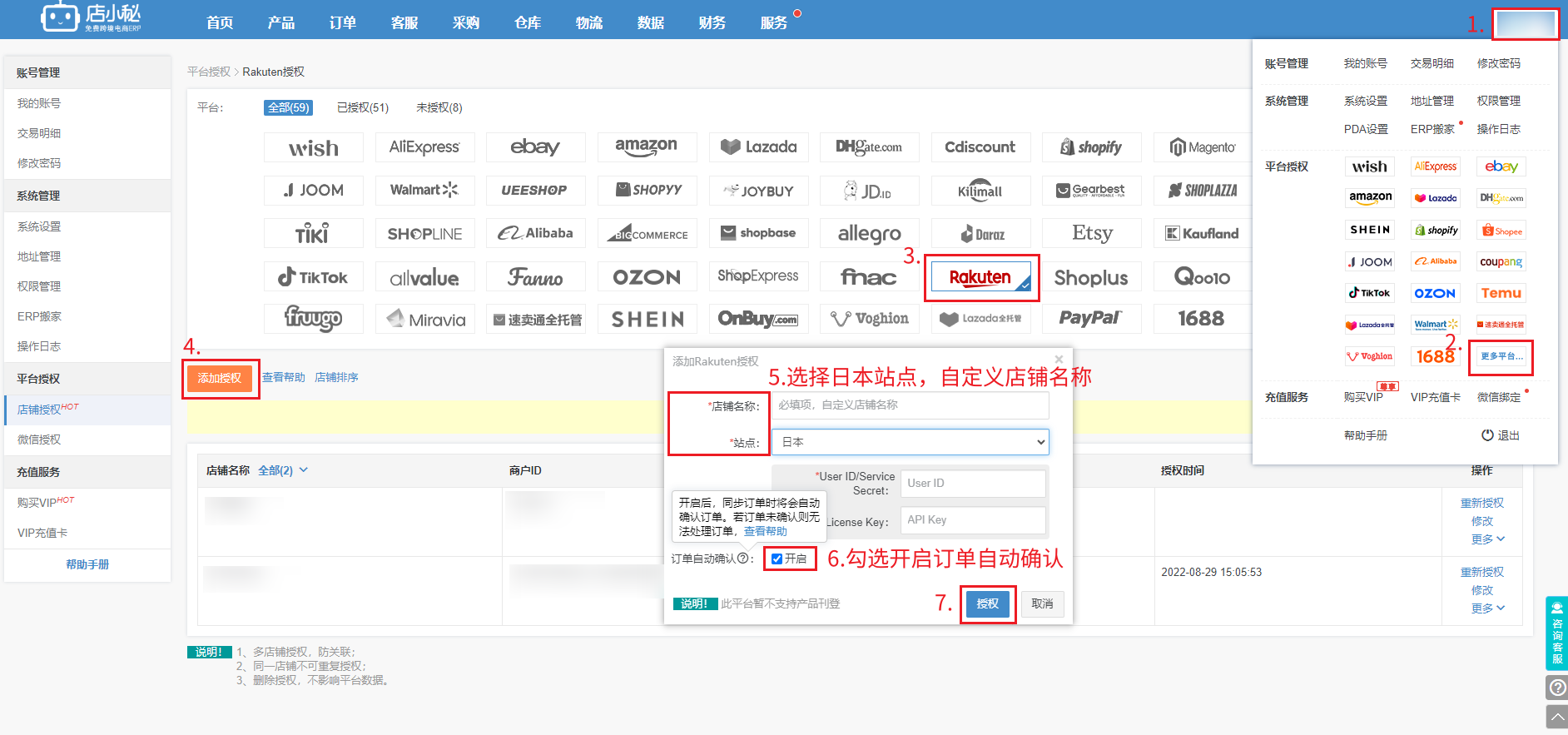The width and height of the screenshot is (1568, 735).
Task: Click the API Key input field
Action: (974, 520)
